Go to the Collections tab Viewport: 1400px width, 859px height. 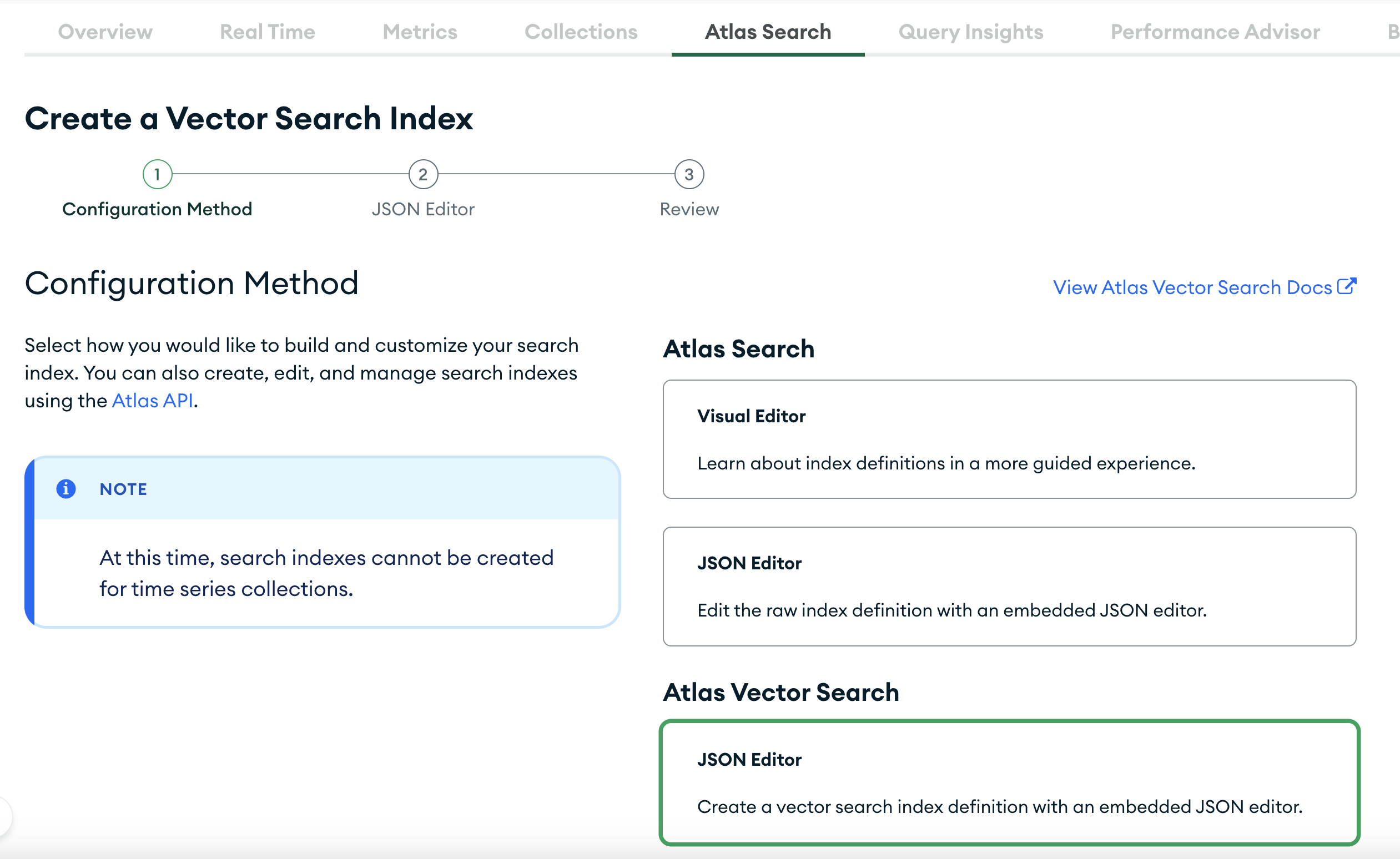coord(581,32)
